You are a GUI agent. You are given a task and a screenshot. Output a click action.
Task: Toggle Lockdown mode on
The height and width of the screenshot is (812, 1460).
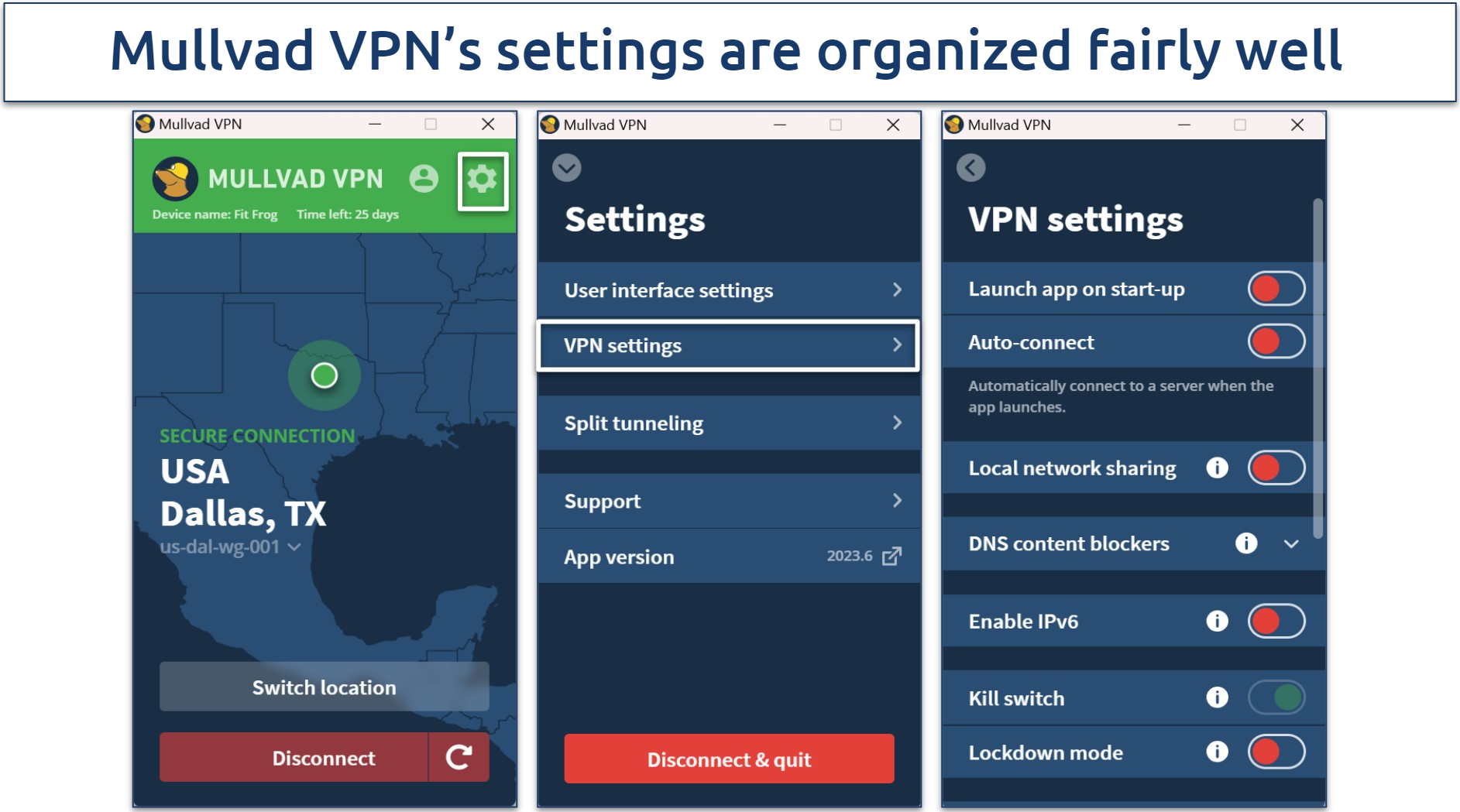(1276, 752)
